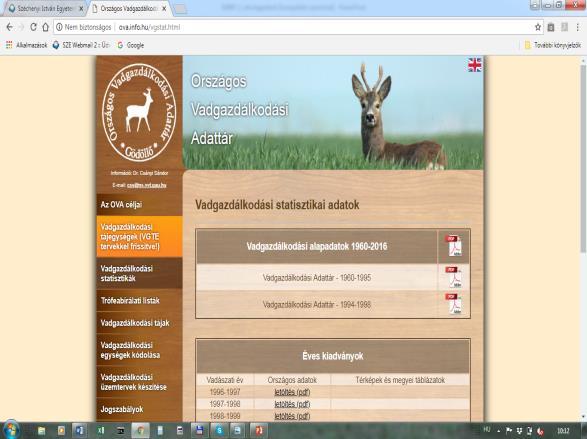Open a new browser tab

pyautogui.click(x=180, y=9)
